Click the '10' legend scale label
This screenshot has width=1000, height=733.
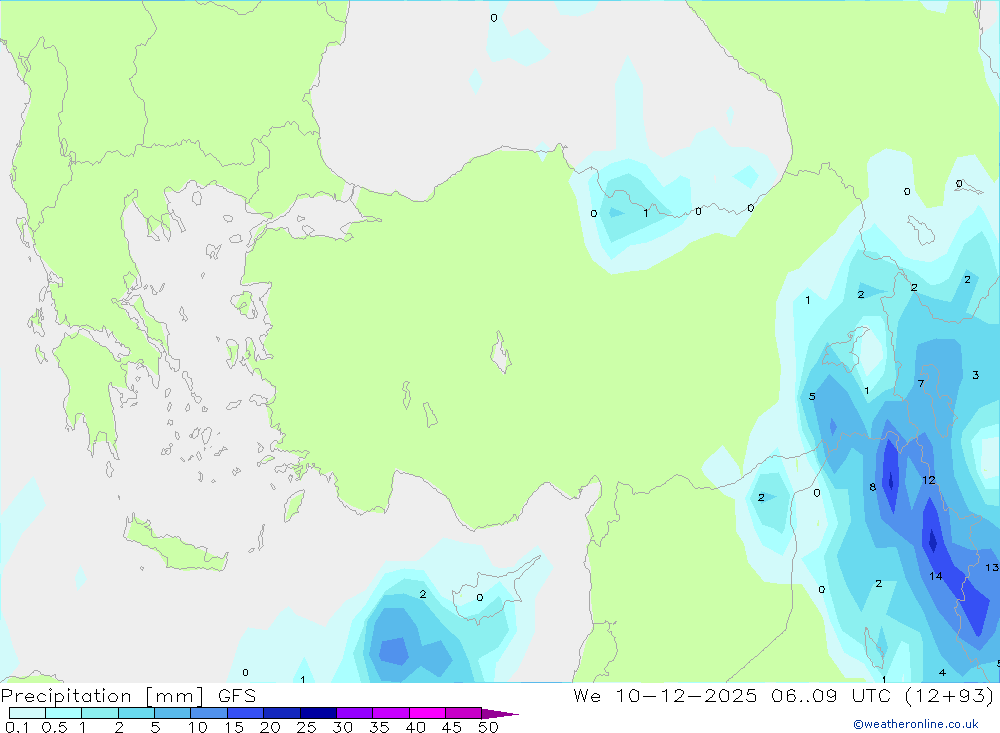(x=198, y=727)
